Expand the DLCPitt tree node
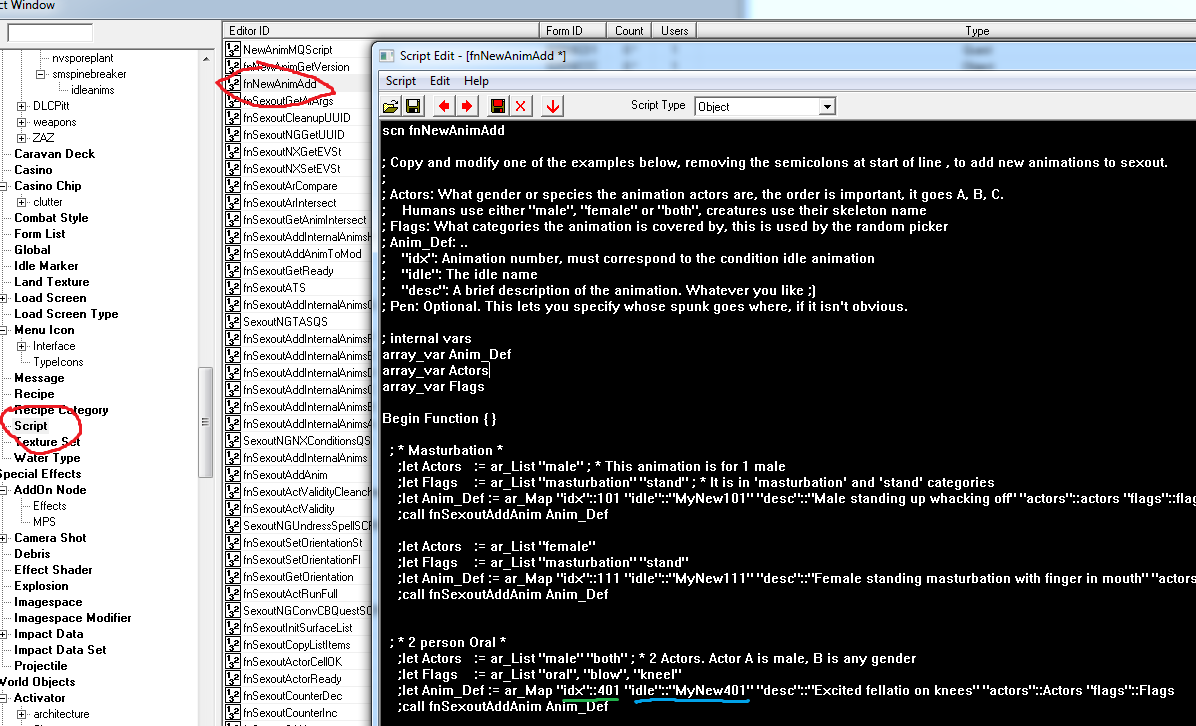This screenshot has height=726, width=1196. click(22, 106)
